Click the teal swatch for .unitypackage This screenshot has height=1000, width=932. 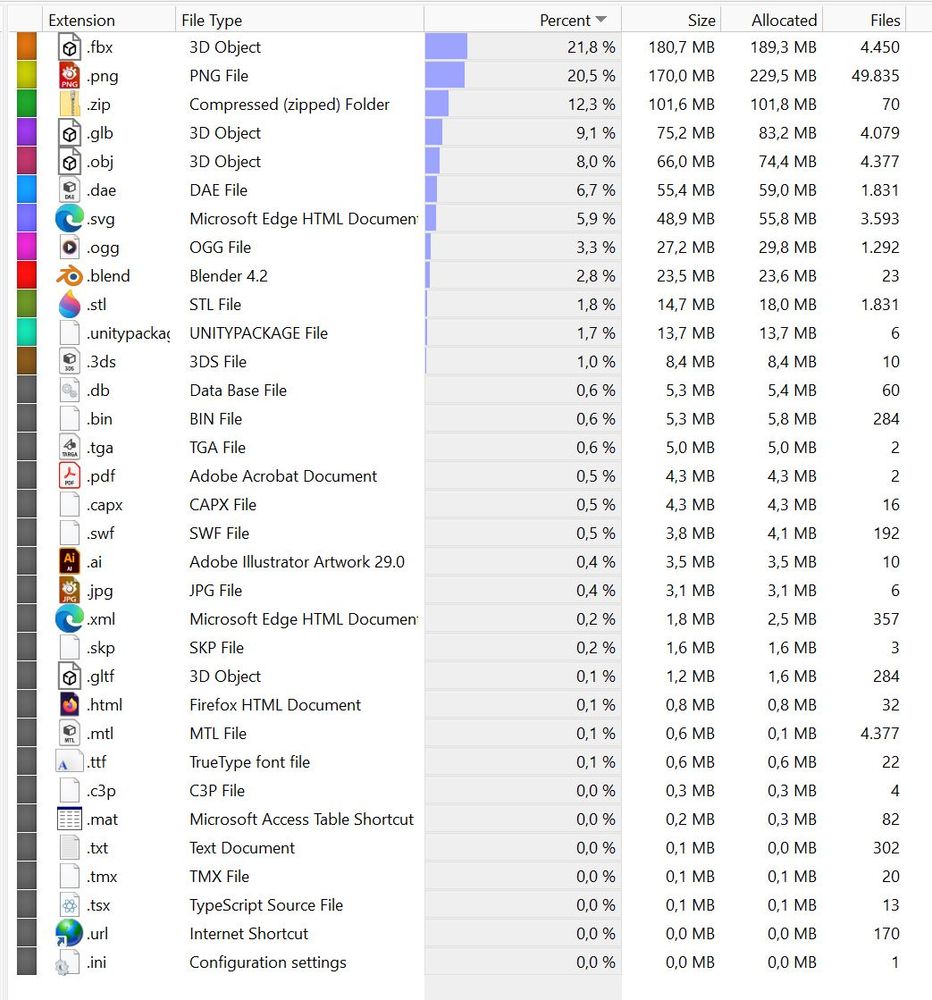click(27, 333)
